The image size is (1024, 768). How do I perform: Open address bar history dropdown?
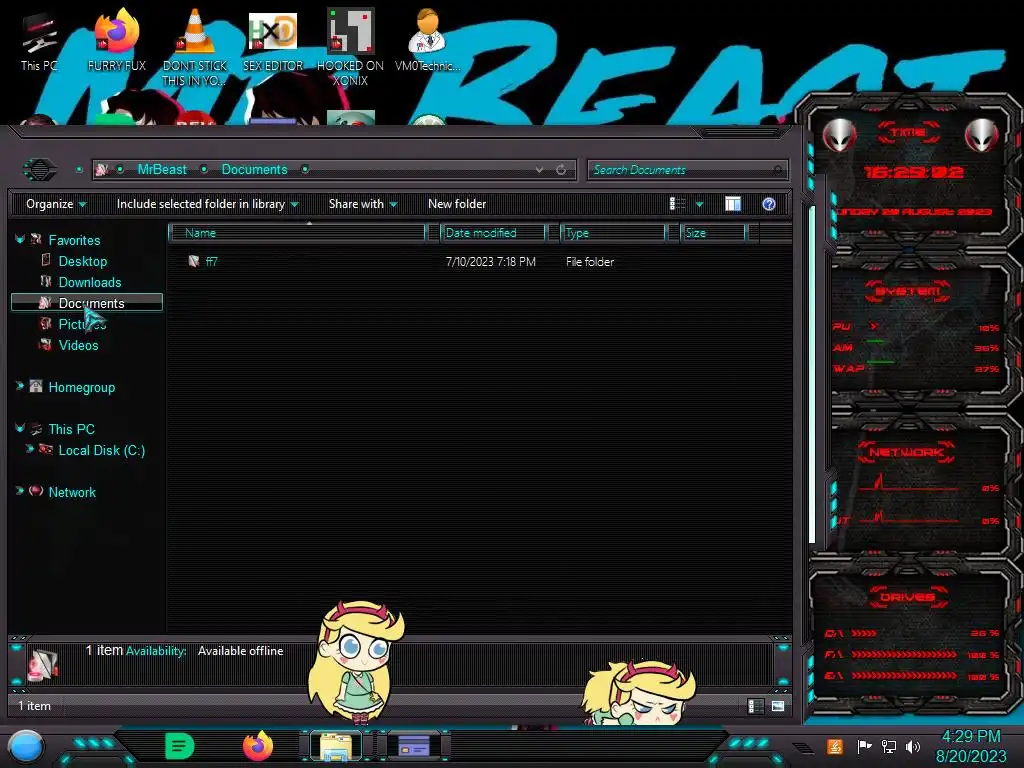tap(539, 170)
